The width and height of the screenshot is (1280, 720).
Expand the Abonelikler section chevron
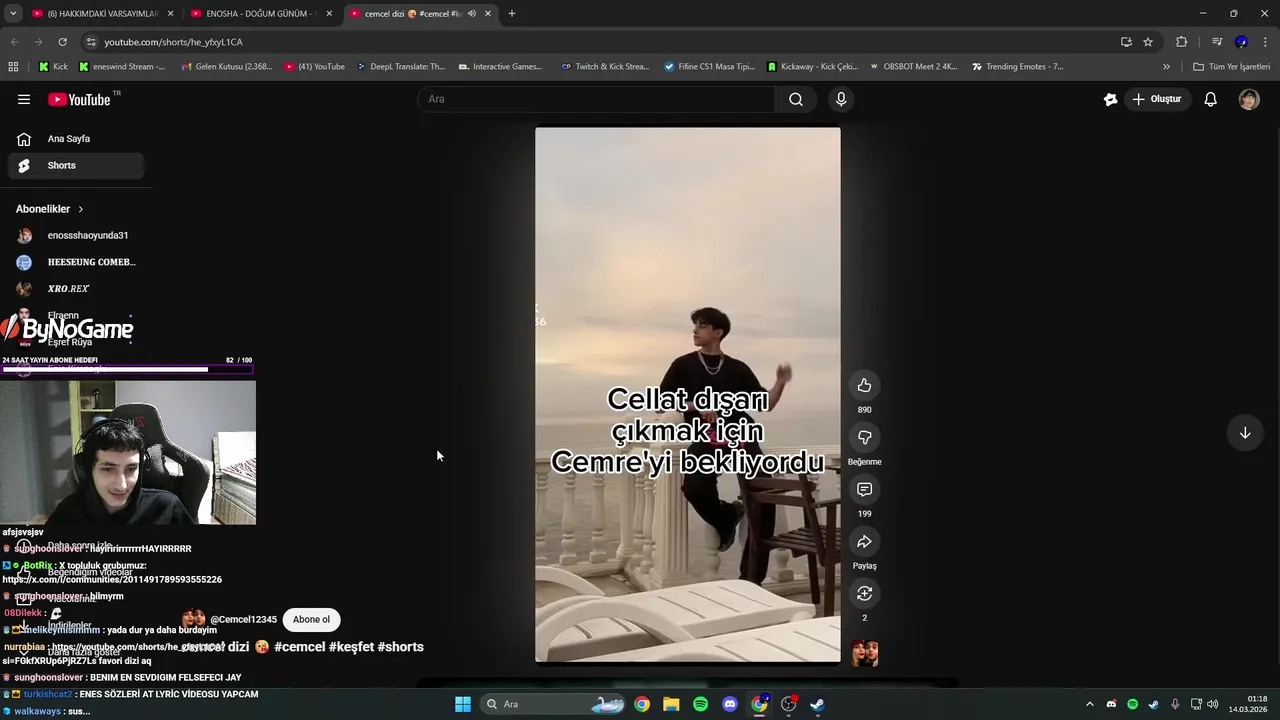click(80, 209)
